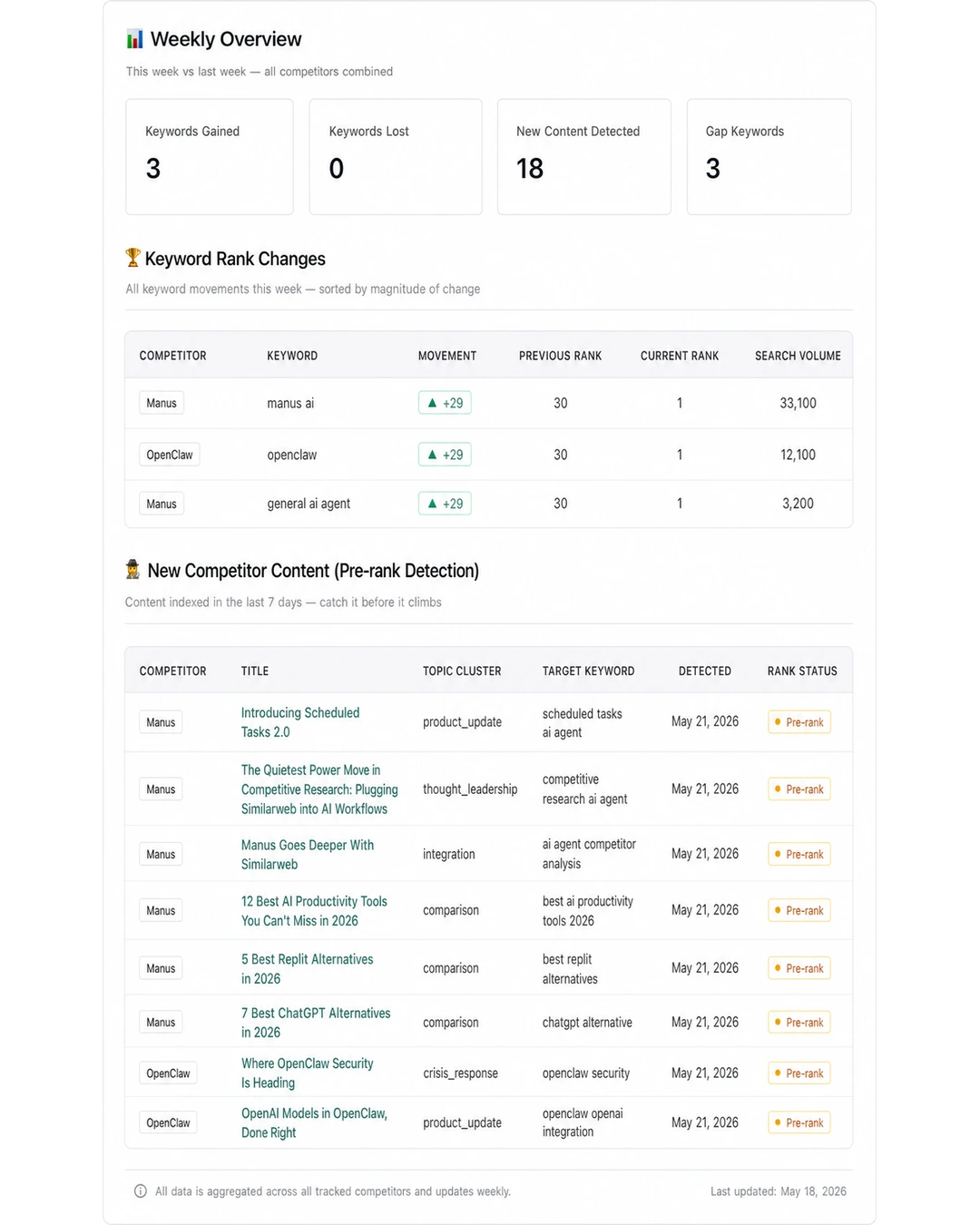The image size is (980, 1225).
Task: Sort by the KEYWORD column header
Action: (x=292, y=356)
